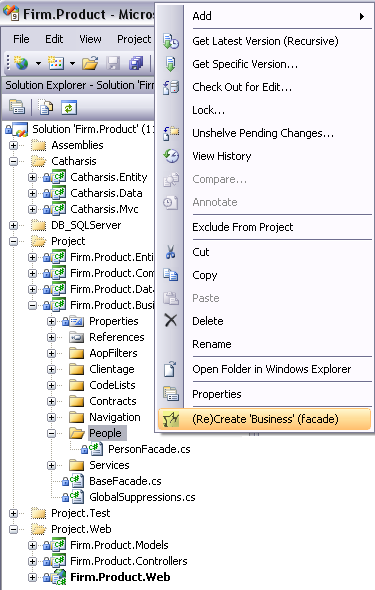Click the Open File folder toolbar icon

pyautogui.click(x=90, y=63)
